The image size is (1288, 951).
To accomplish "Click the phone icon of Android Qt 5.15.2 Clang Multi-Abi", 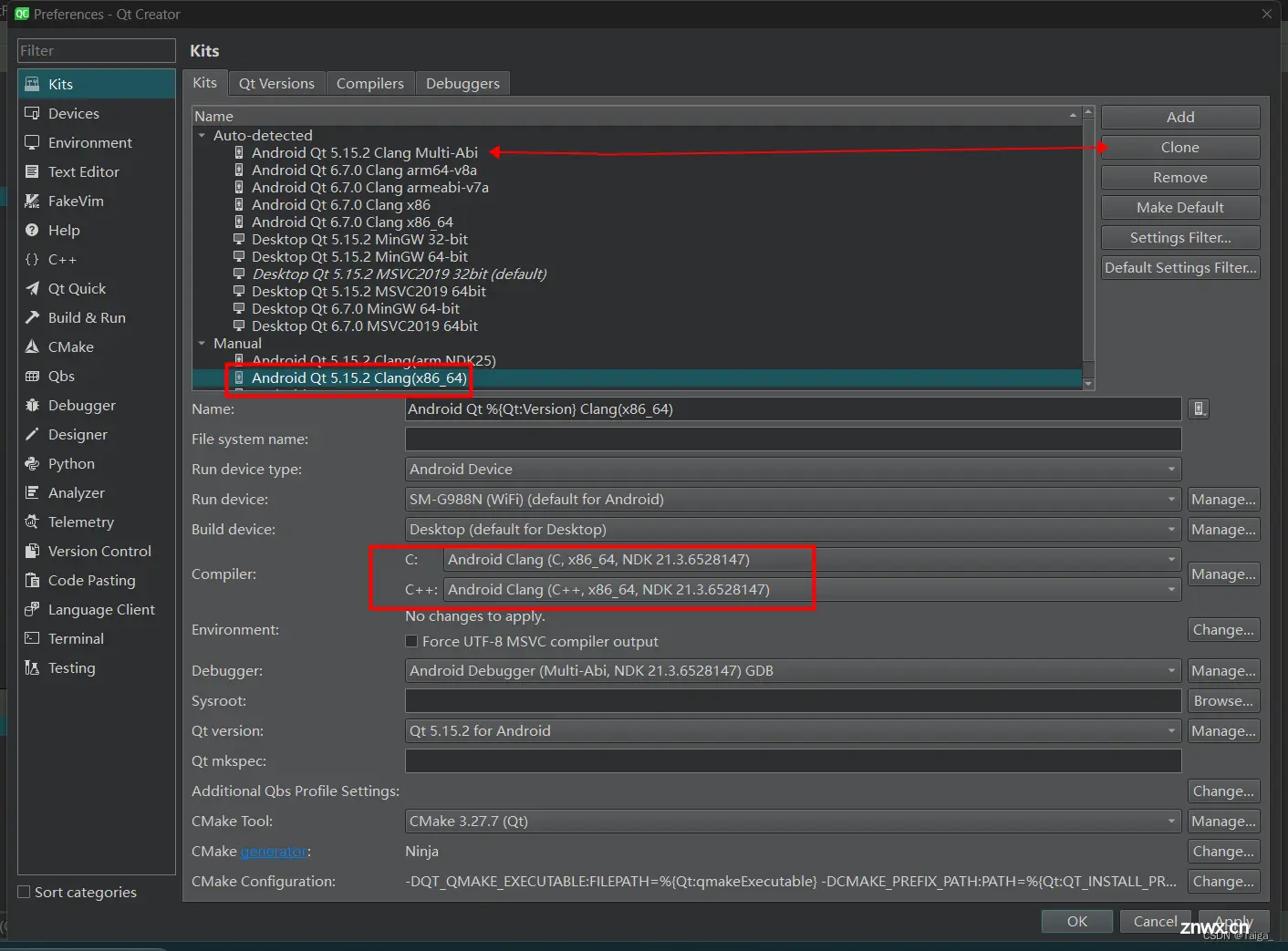I will (239, 152).
